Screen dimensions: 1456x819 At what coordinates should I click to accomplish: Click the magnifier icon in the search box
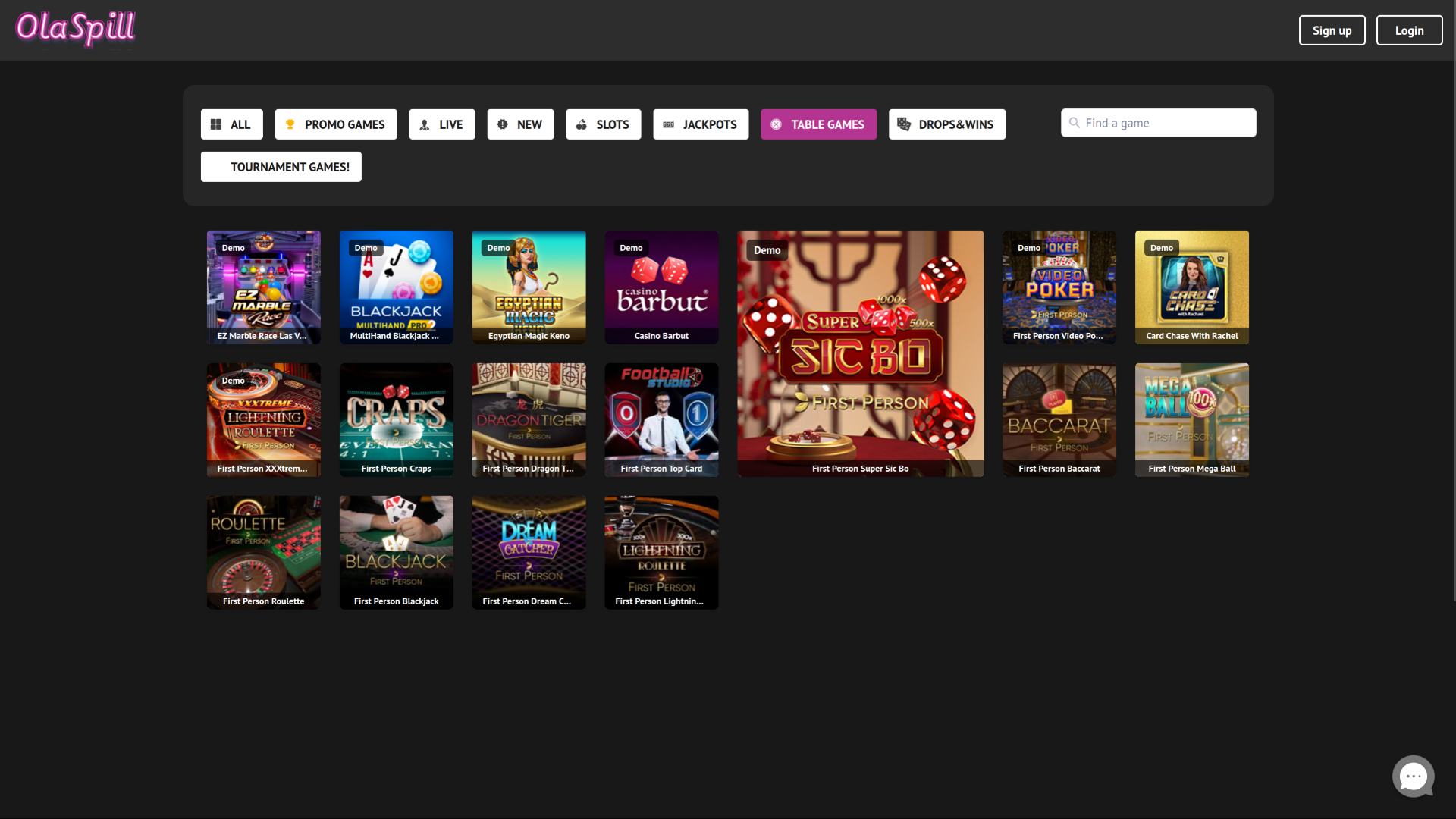1074,122
